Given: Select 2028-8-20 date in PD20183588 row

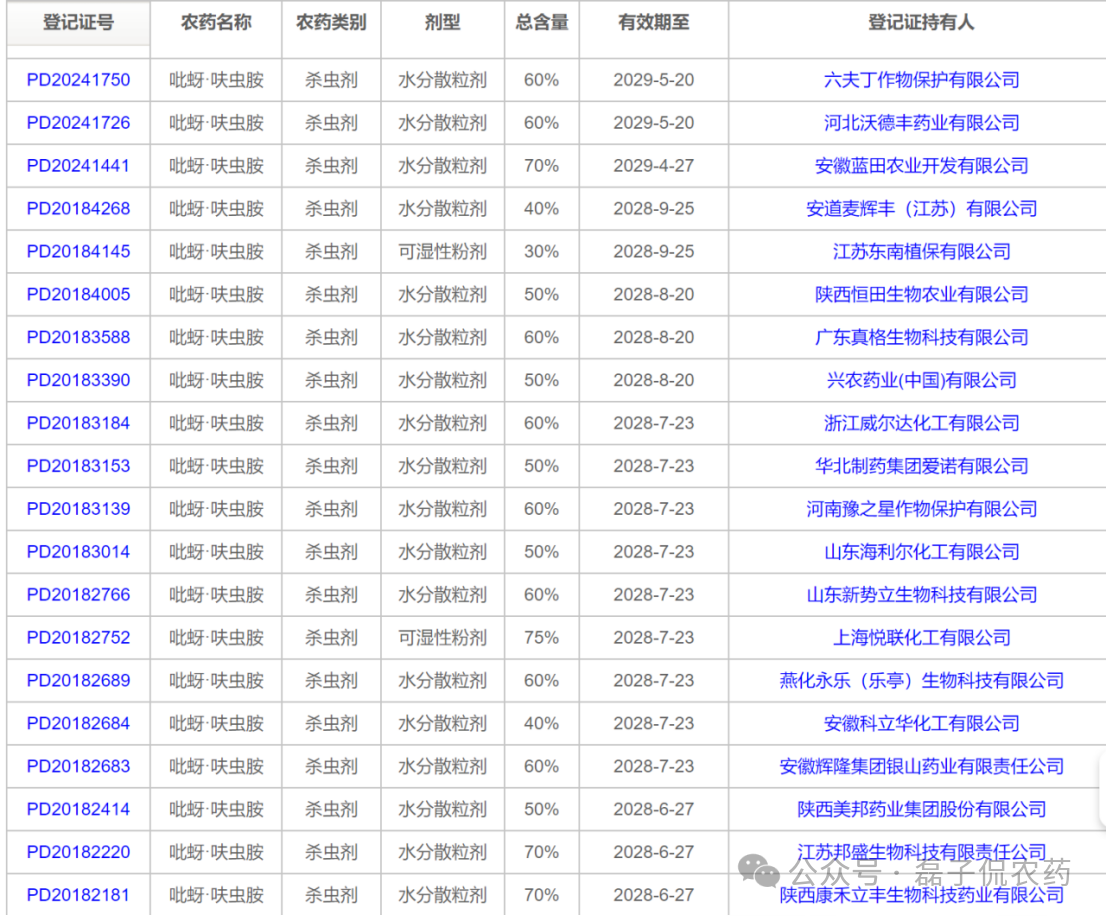Looking at the screenshot, I should click(x=654, y=338).
